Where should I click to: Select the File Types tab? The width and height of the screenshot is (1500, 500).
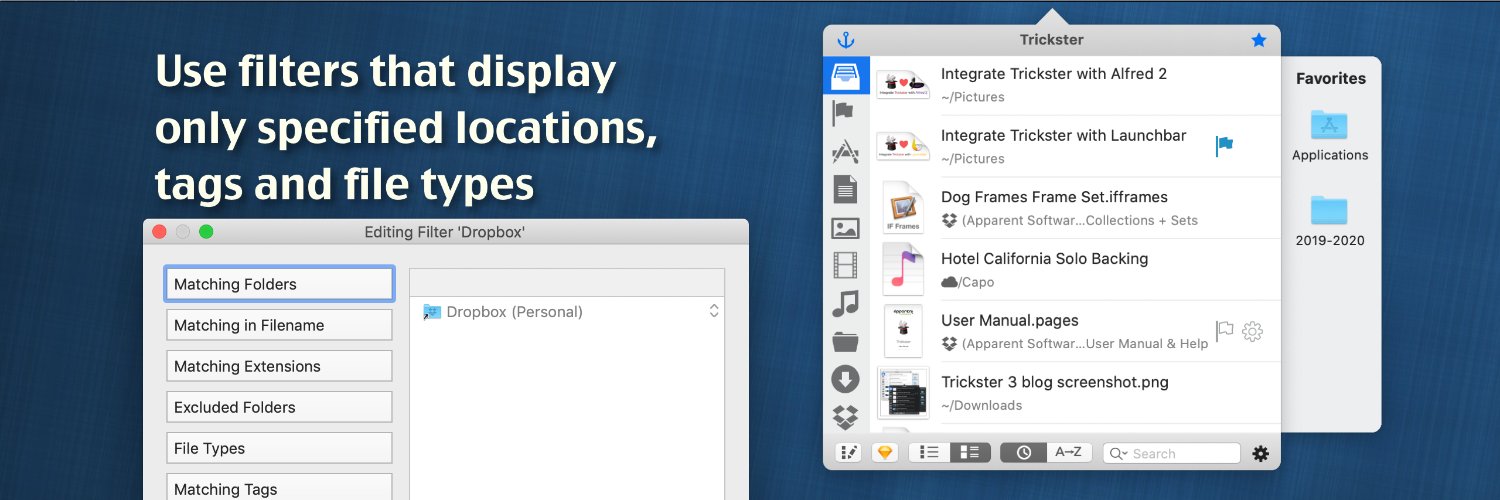279,448
